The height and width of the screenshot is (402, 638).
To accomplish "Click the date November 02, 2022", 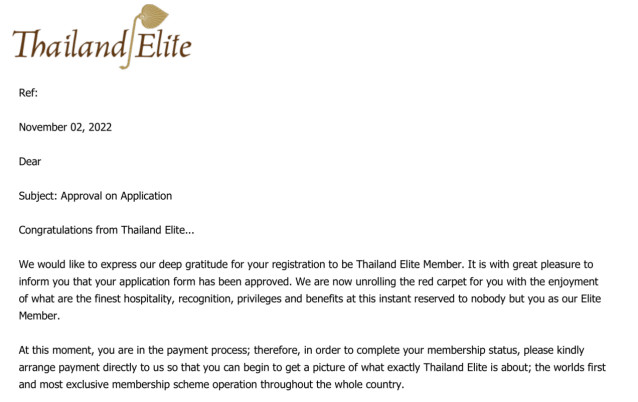I will click(67, 127).
